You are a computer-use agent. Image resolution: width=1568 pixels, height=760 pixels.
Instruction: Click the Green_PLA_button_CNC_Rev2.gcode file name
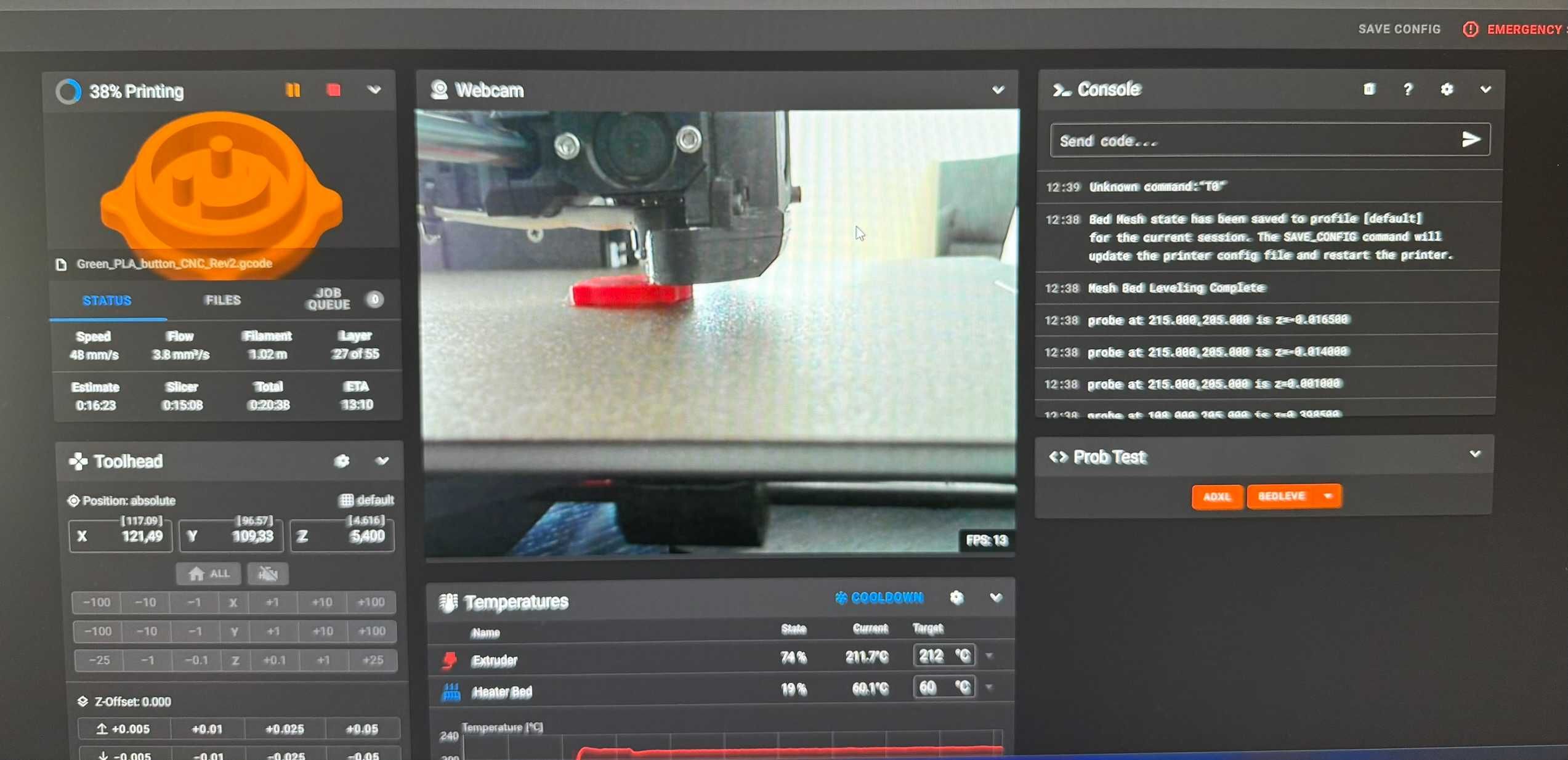coord(174,264)
